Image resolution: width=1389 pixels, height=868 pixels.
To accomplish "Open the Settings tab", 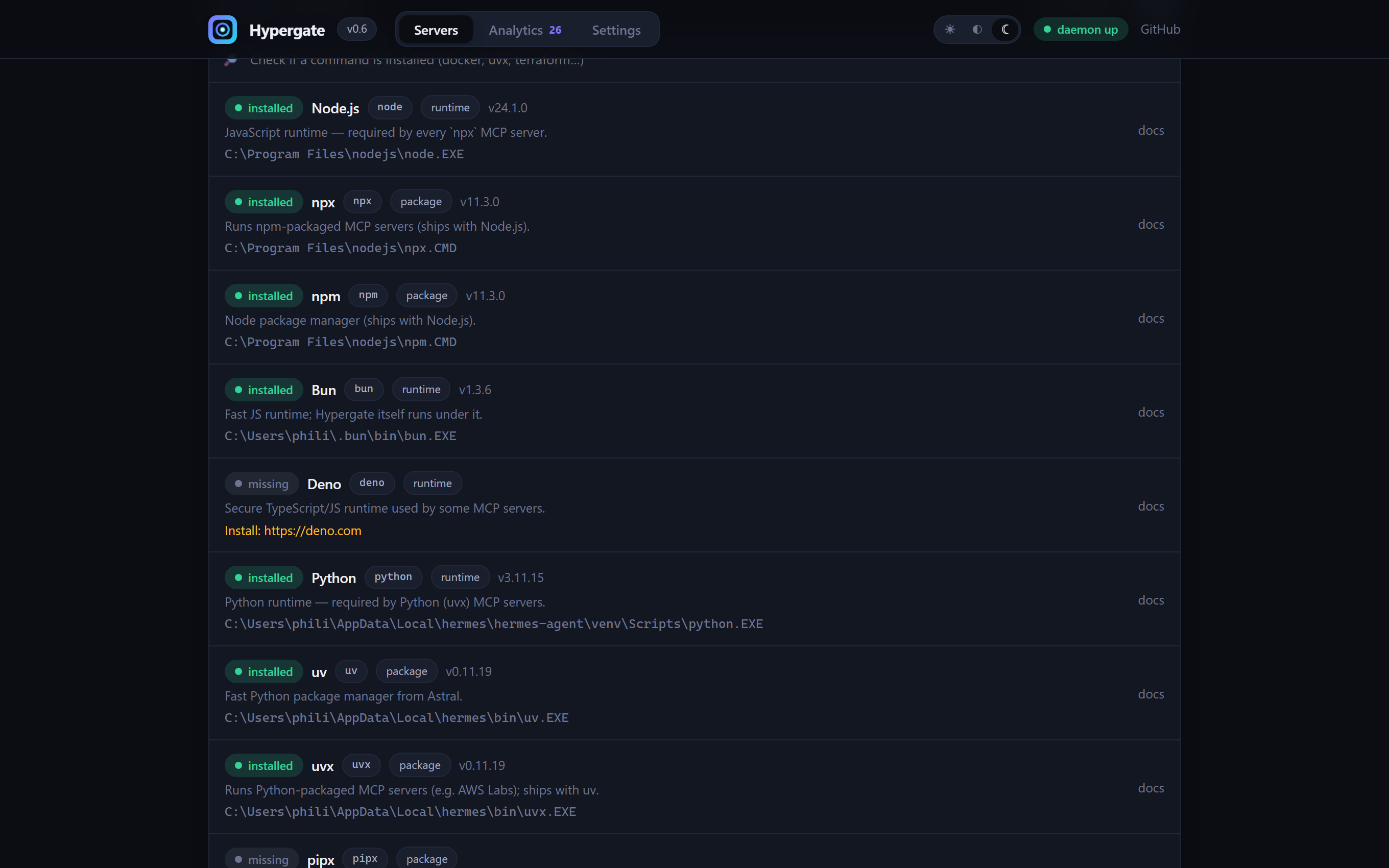I will coord(616,30).
